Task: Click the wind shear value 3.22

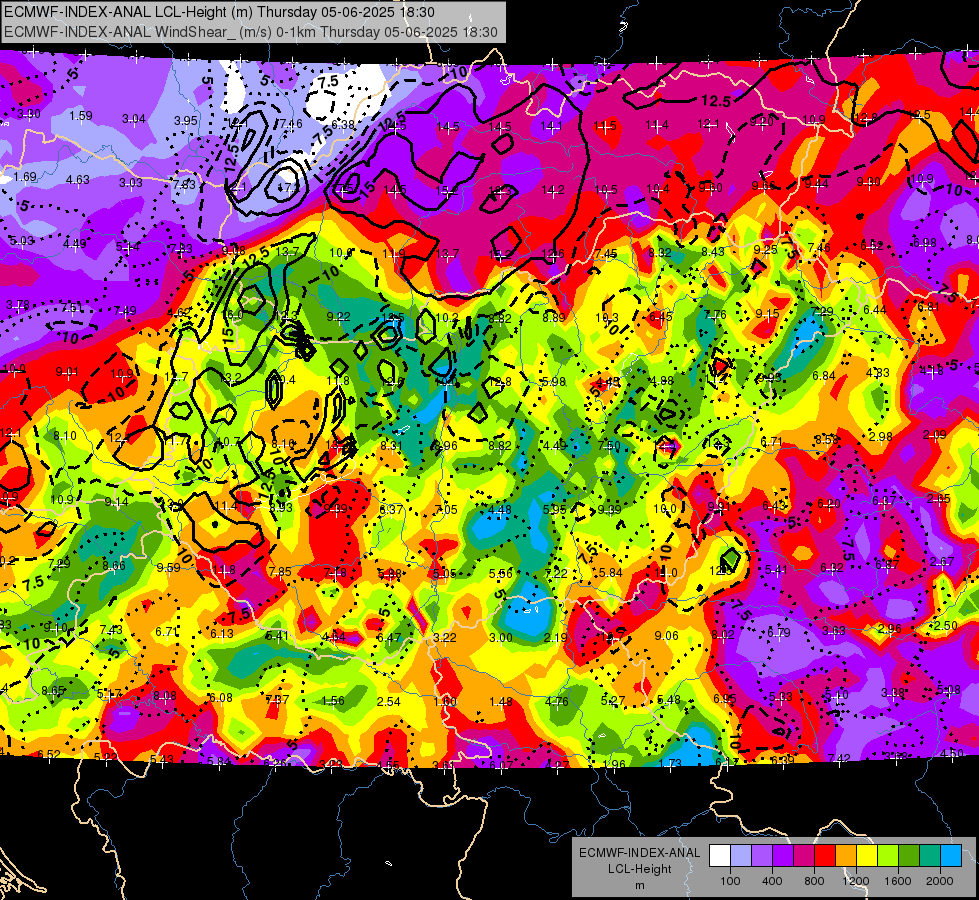Action: [445, 638]
